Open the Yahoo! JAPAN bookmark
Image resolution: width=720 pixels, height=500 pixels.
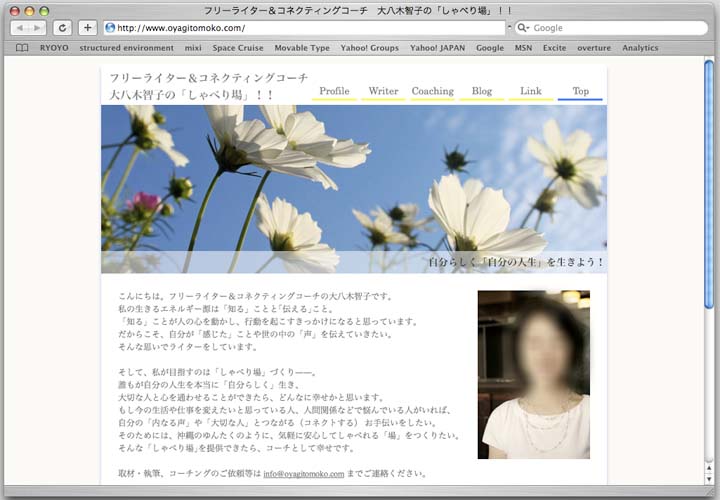[437, 48]
